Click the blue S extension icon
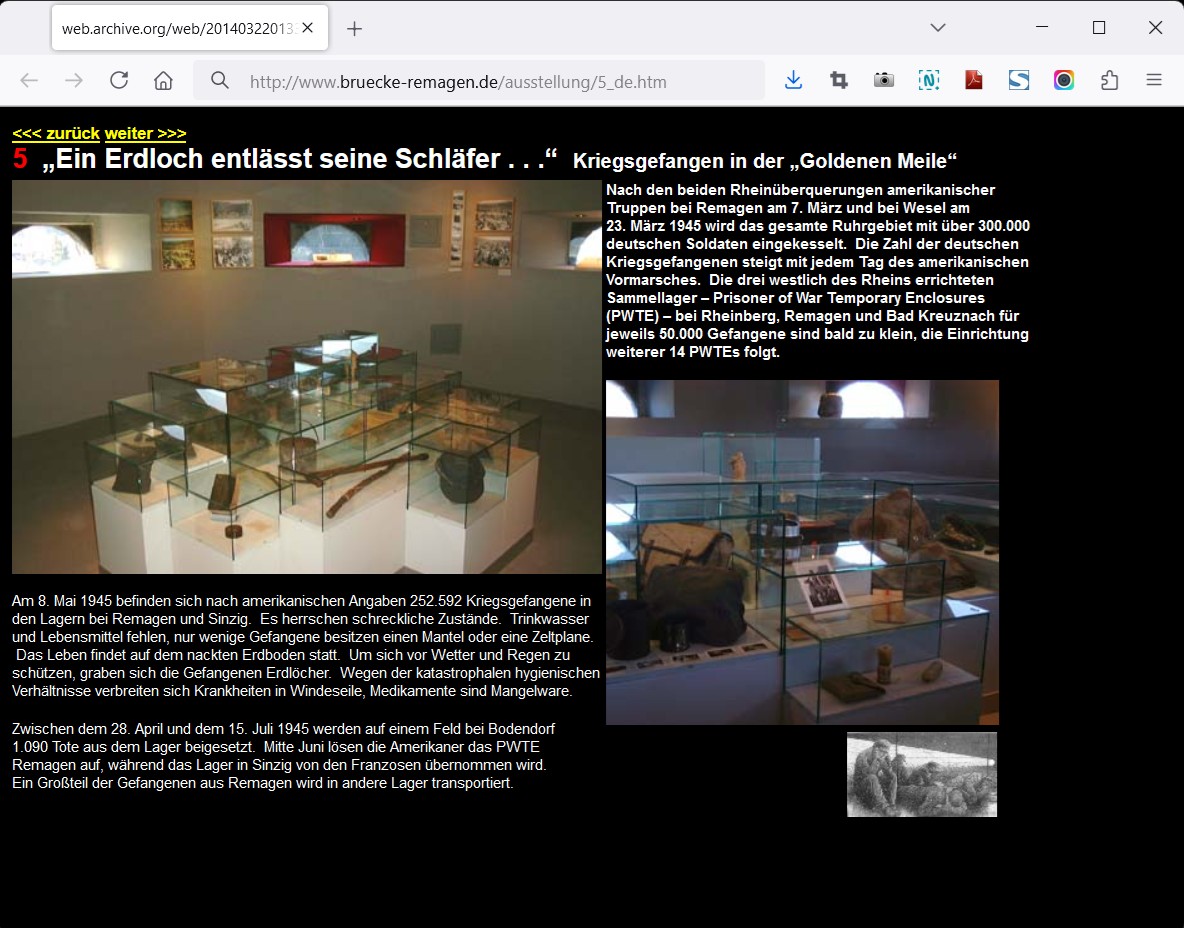Image resolution: width=1184 pixels, height=928 pixels. pos(1019,81)
